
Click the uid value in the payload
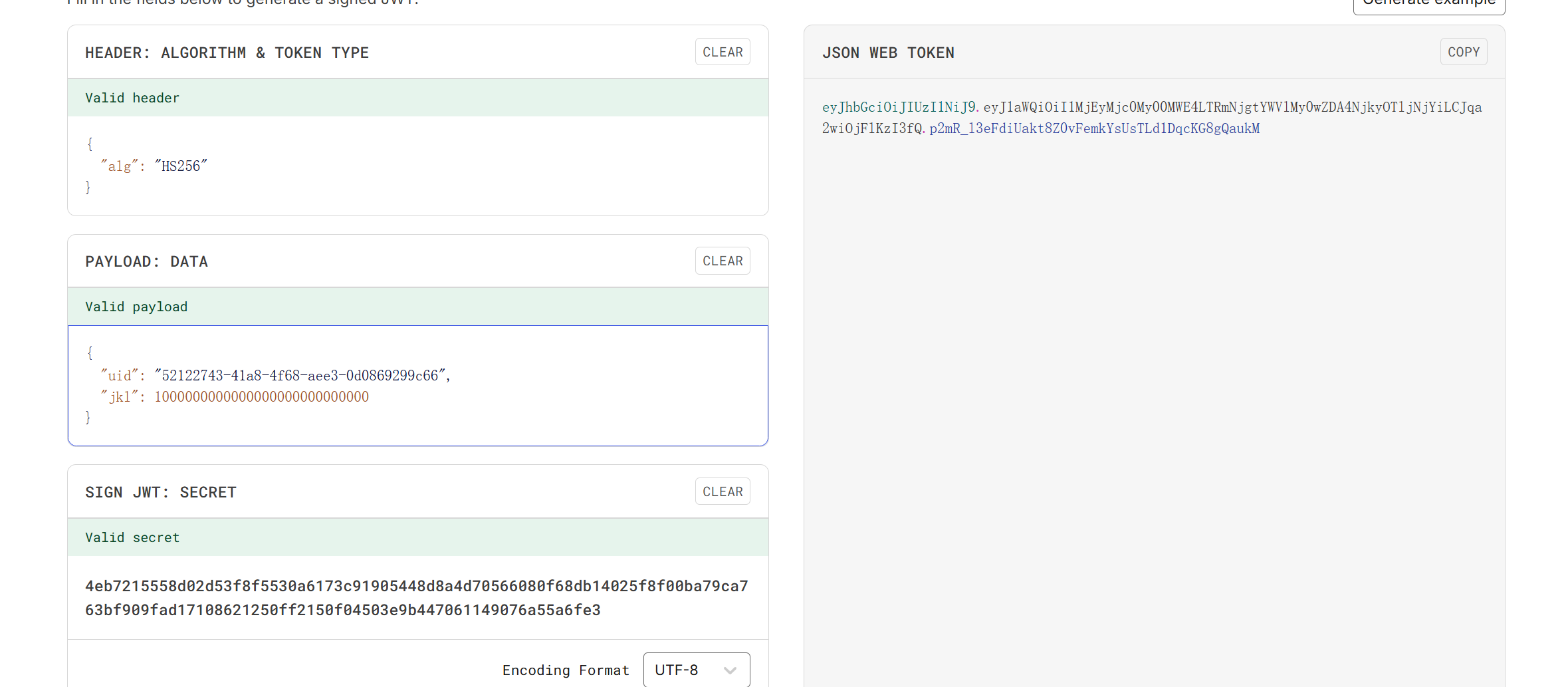coord(300,376)
